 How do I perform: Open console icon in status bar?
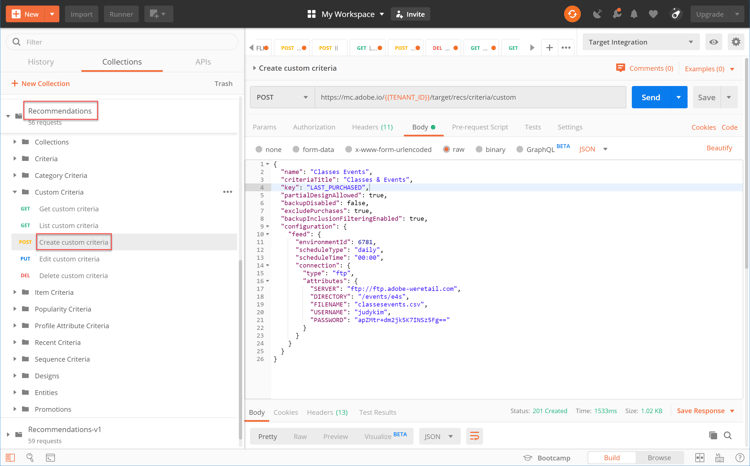[50, 457]
